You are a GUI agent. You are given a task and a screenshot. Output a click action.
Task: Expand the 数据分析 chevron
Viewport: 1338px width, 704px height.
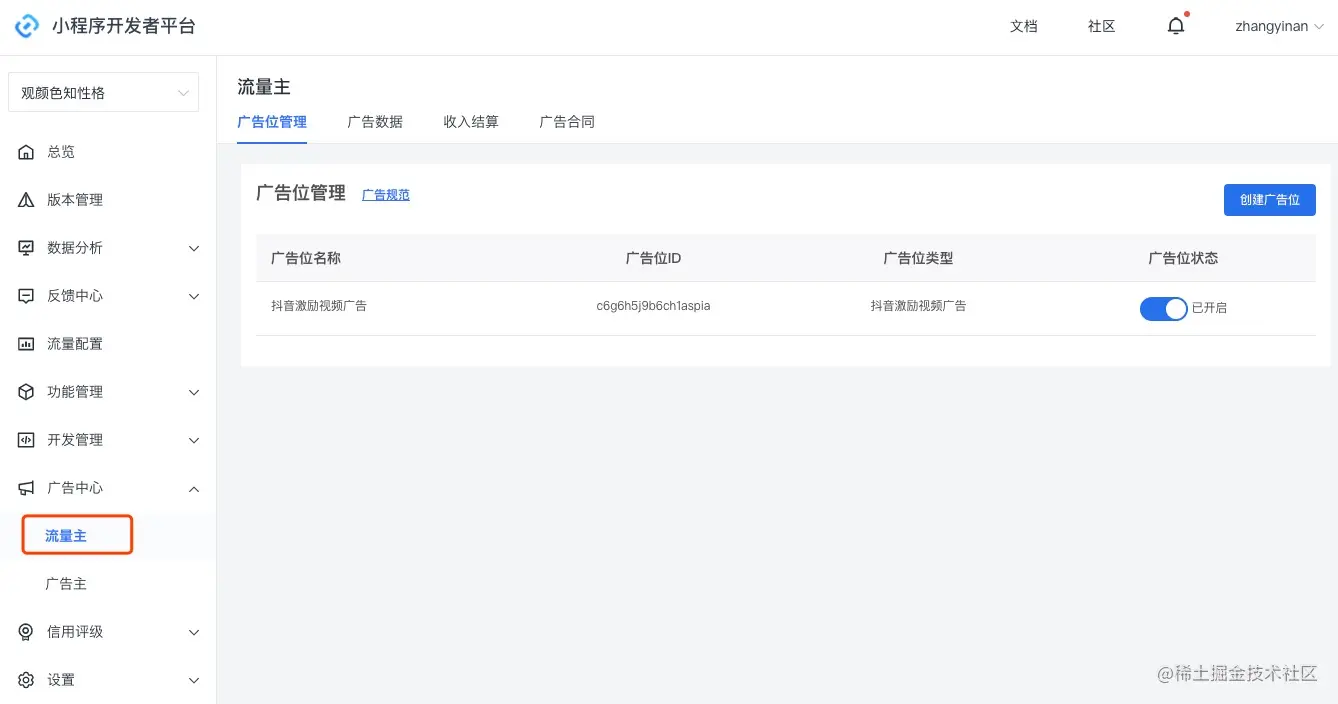(x=194, y=248)
